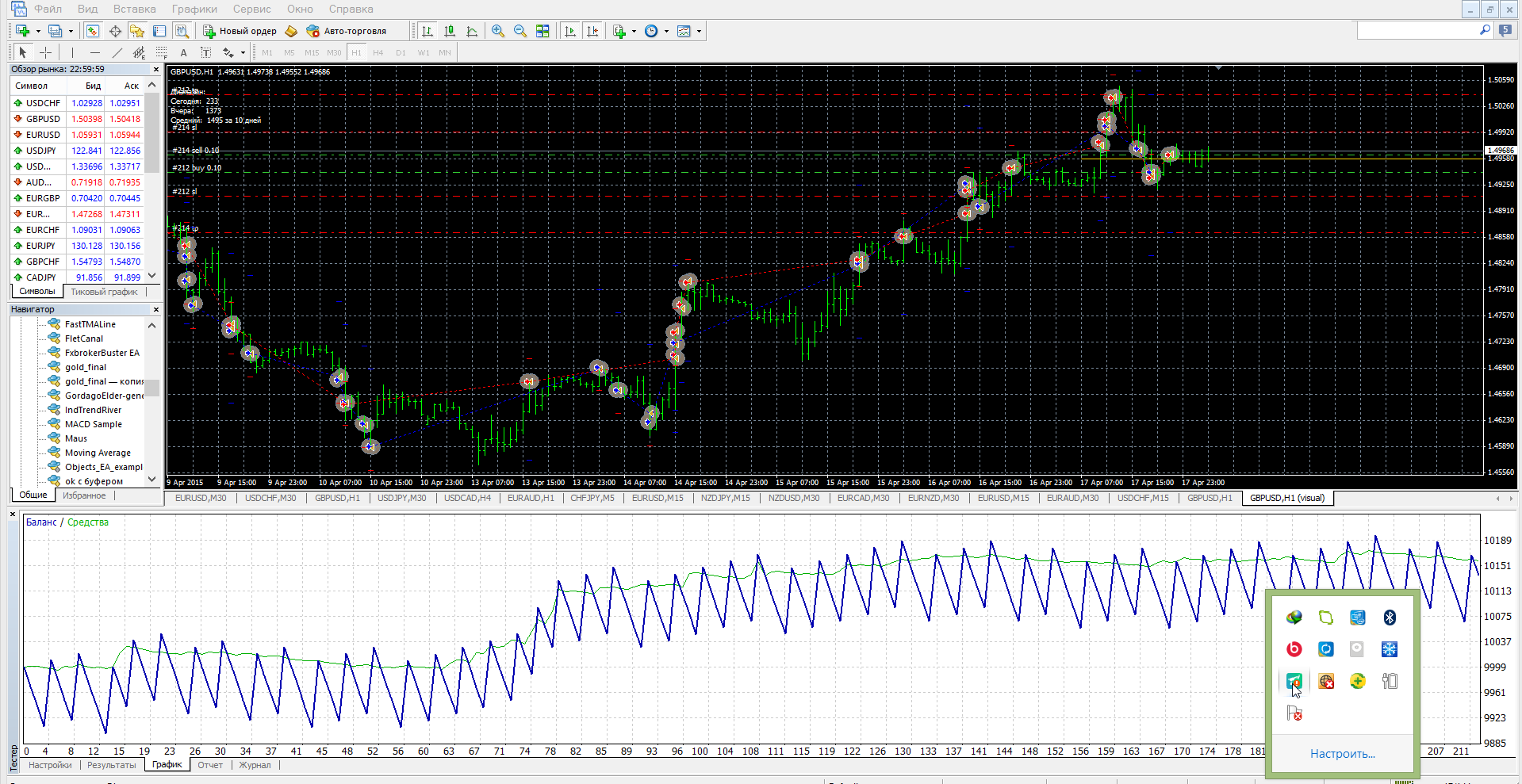Viewport: 1522px width, 784px height.
Task: Toggle chart auto-scroll
Action: click(x=570, y=31)
